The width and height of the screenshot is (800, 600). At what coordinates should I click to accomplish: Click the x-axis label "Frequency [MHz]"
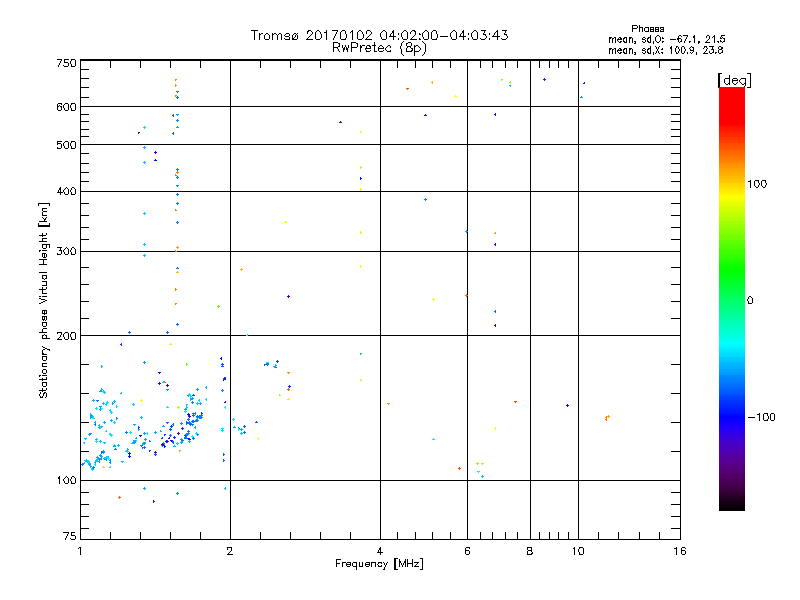tap(379, 563)
